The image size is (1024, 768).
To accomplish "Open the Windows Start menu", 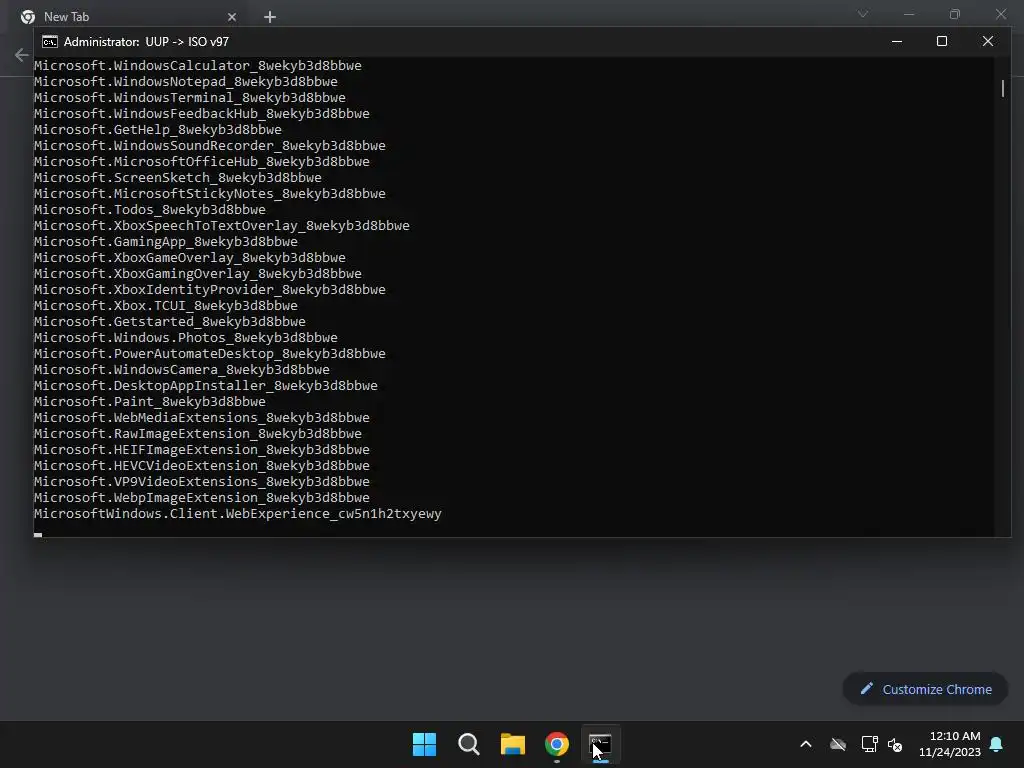I will click(x=424, y=744).
